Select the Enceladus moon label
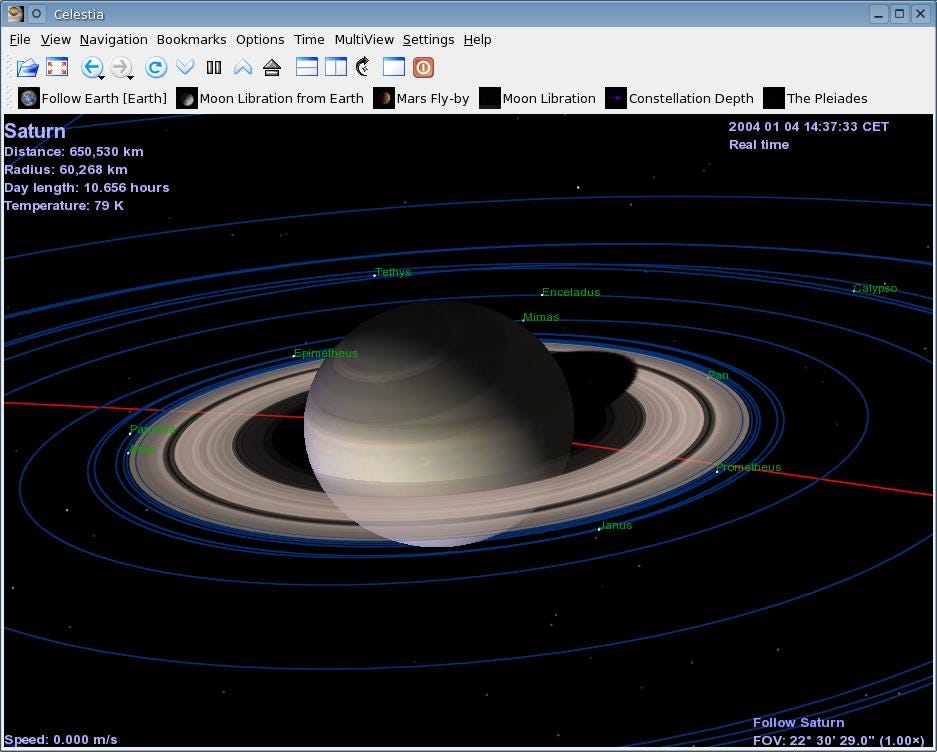 (x=570, y=292)
